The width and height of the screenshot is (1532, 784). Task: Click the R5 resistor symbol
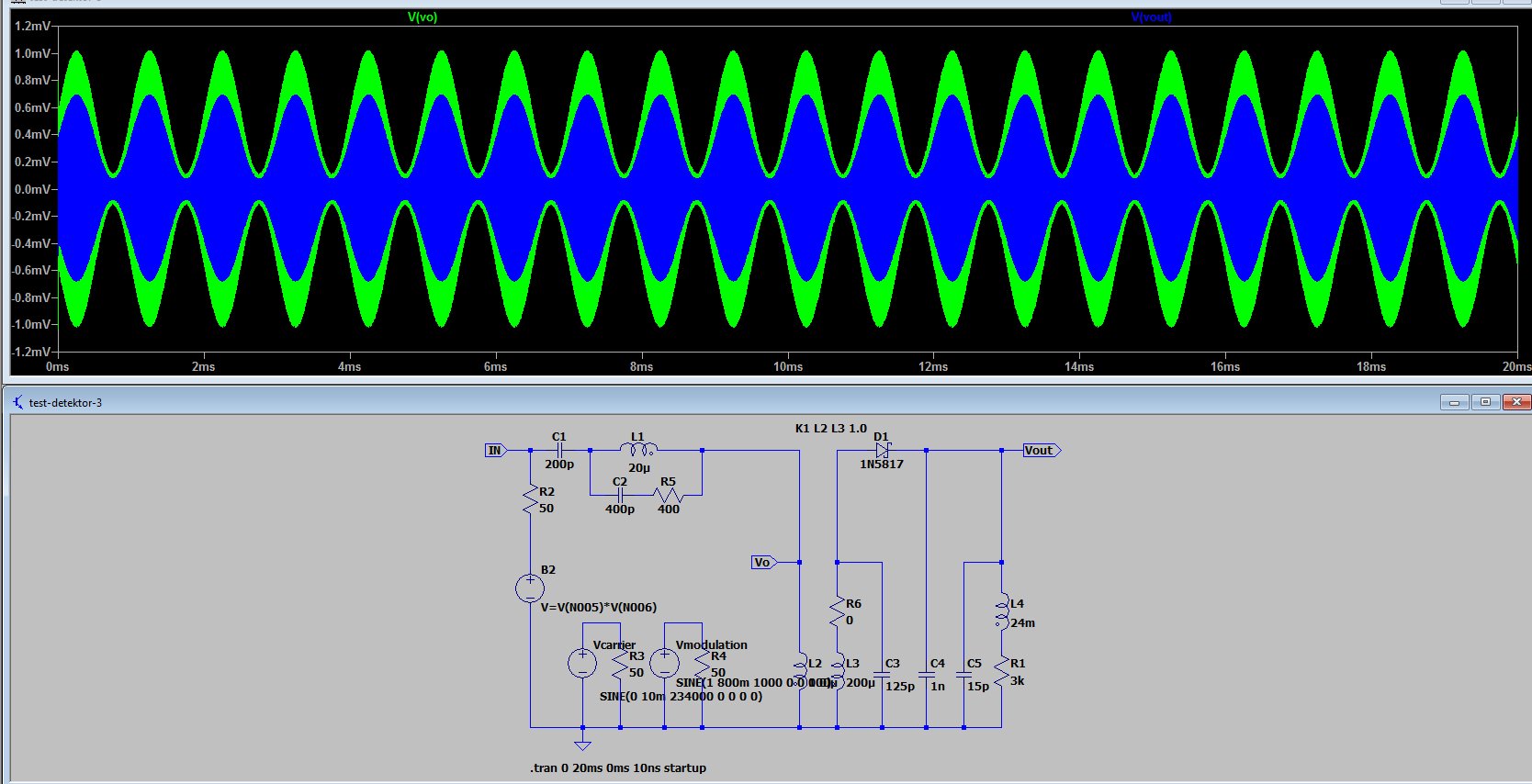coord(669,495)
